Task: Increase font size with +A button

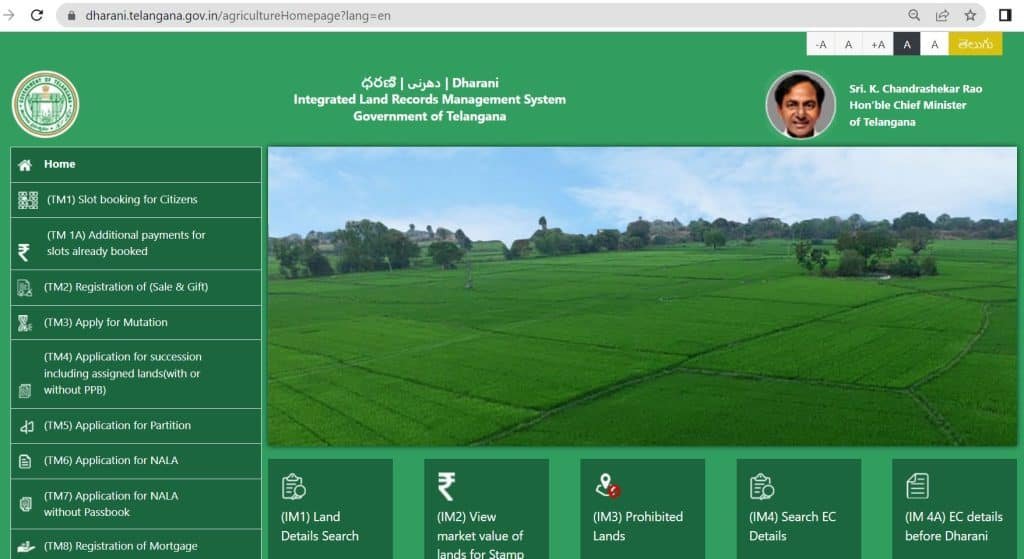Action: tap(878, 44)
